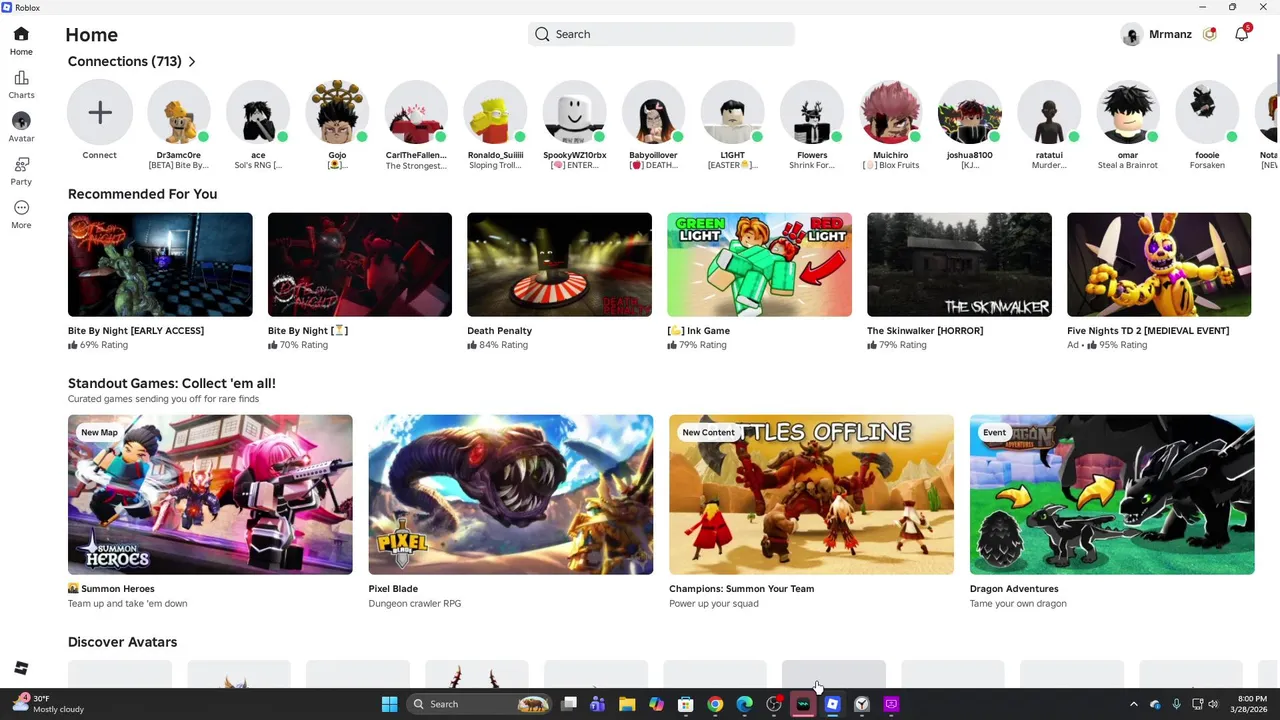The width and height of the screenshot is (1280, 720).
Task: Open LIGHT's connection avatar
Action: point(732,112)
